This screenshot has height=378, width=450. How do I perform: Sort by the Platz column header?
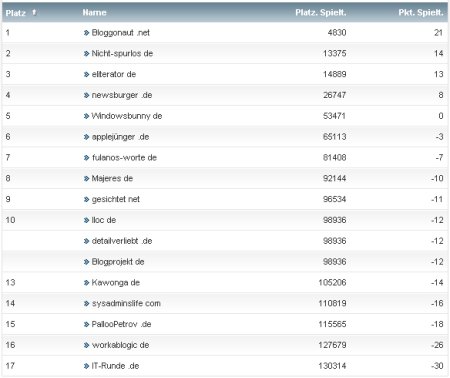tap(16, 13)
